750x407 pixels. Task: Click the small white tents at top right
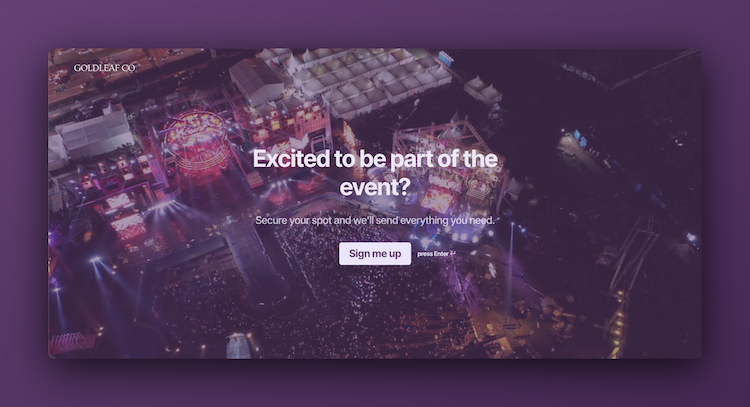point(482,90)
